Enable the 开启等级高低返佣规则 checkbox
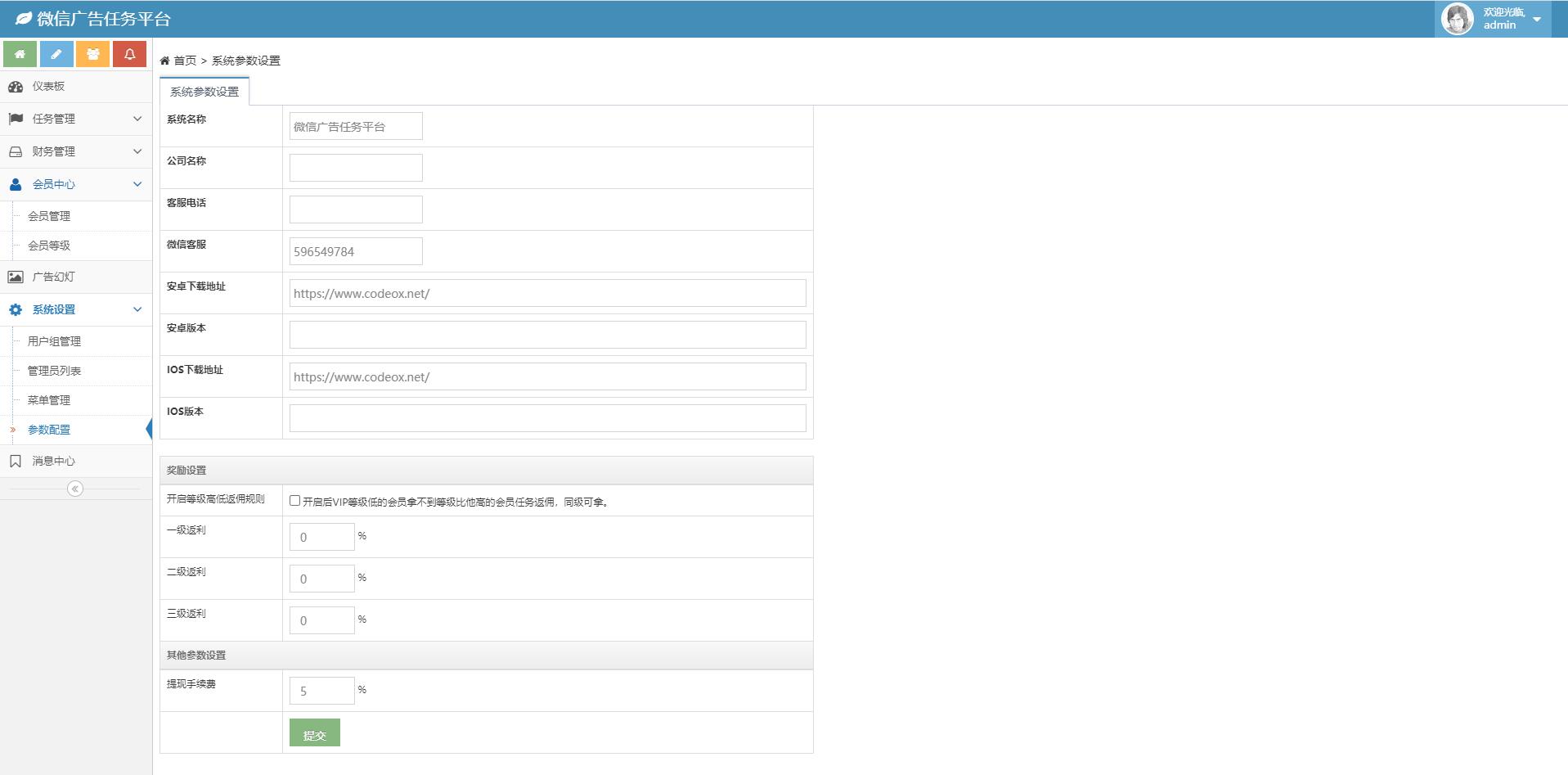 (x=295, y=501)
